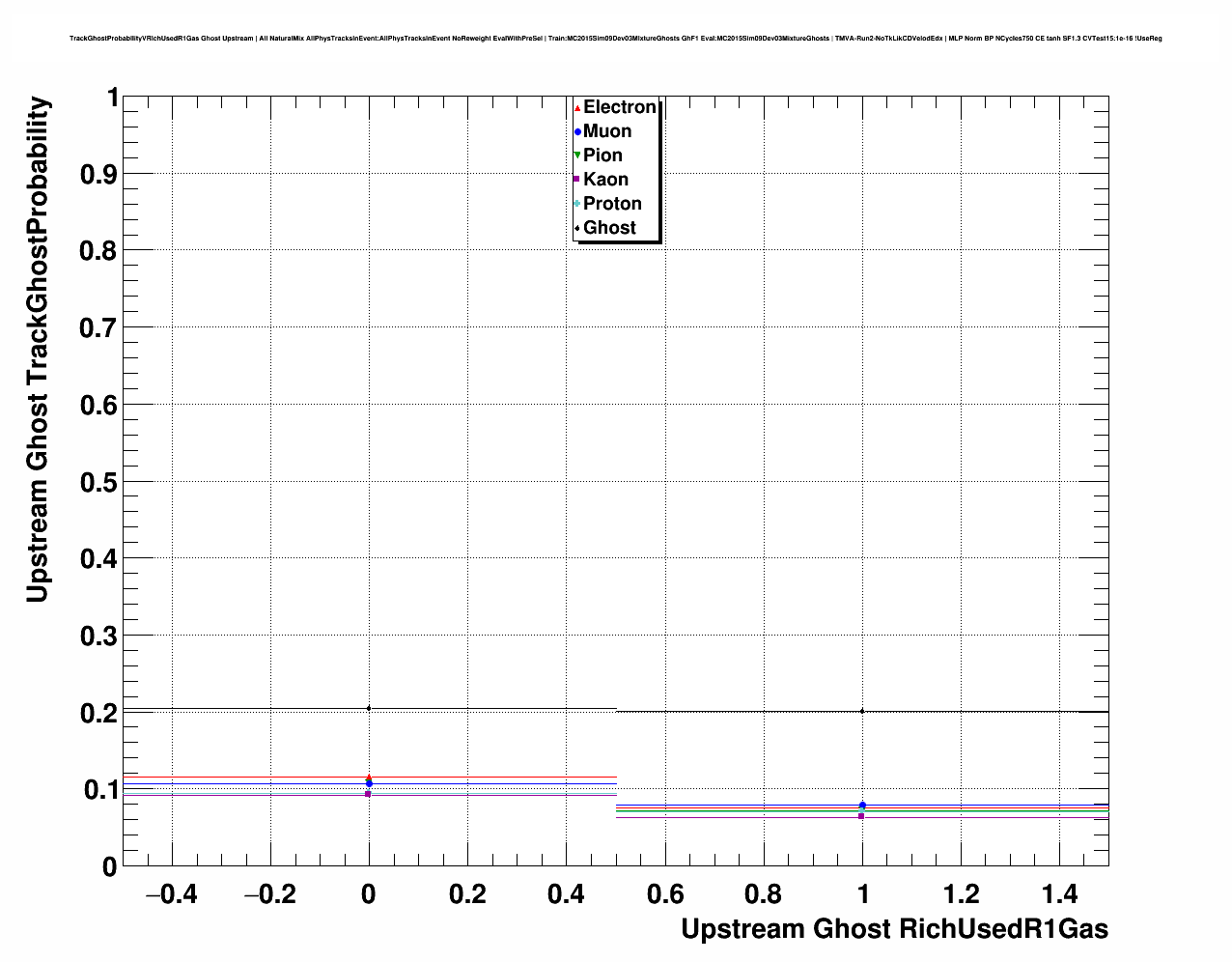Image resolution: width=1232 pixels, height=962 pixels.
Task: Click the purple Kaon data marker at x=1
Action: pos(861,816)
